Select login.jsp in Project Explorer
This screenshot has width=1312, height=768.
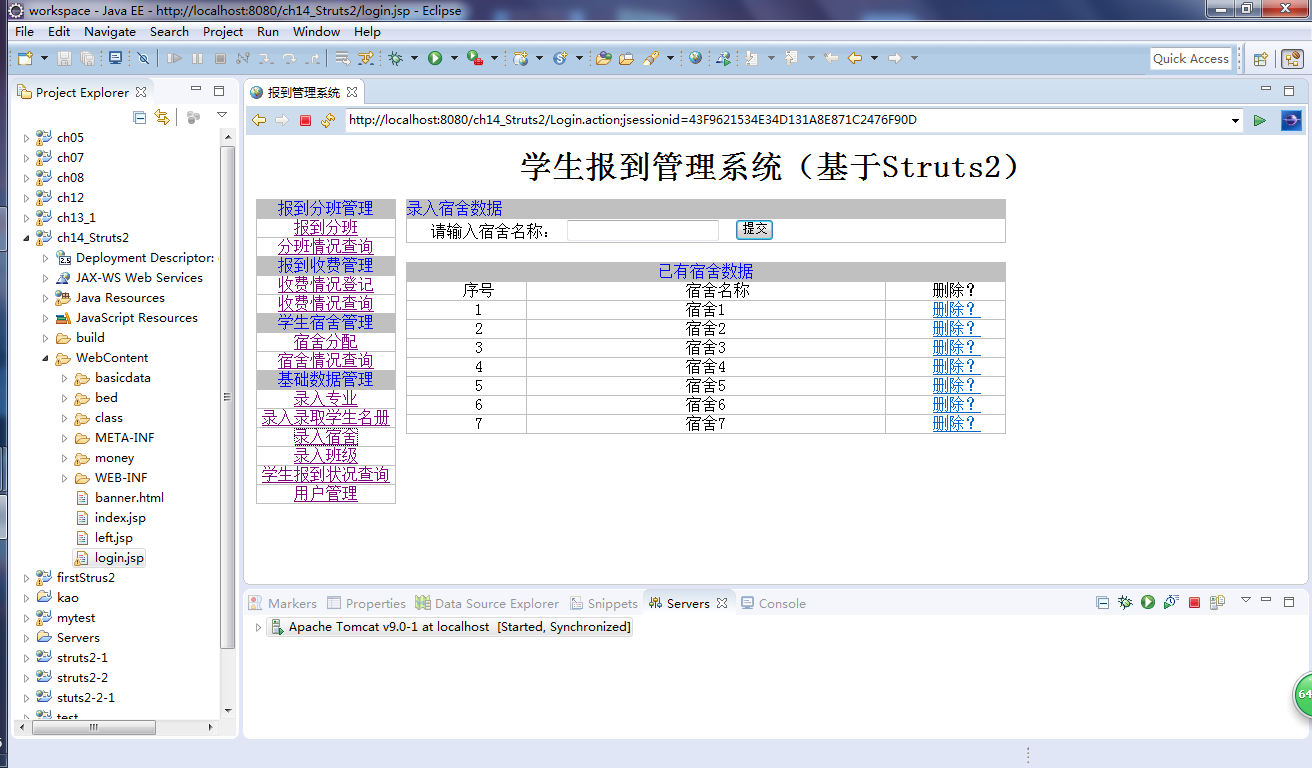click(119, 558)
